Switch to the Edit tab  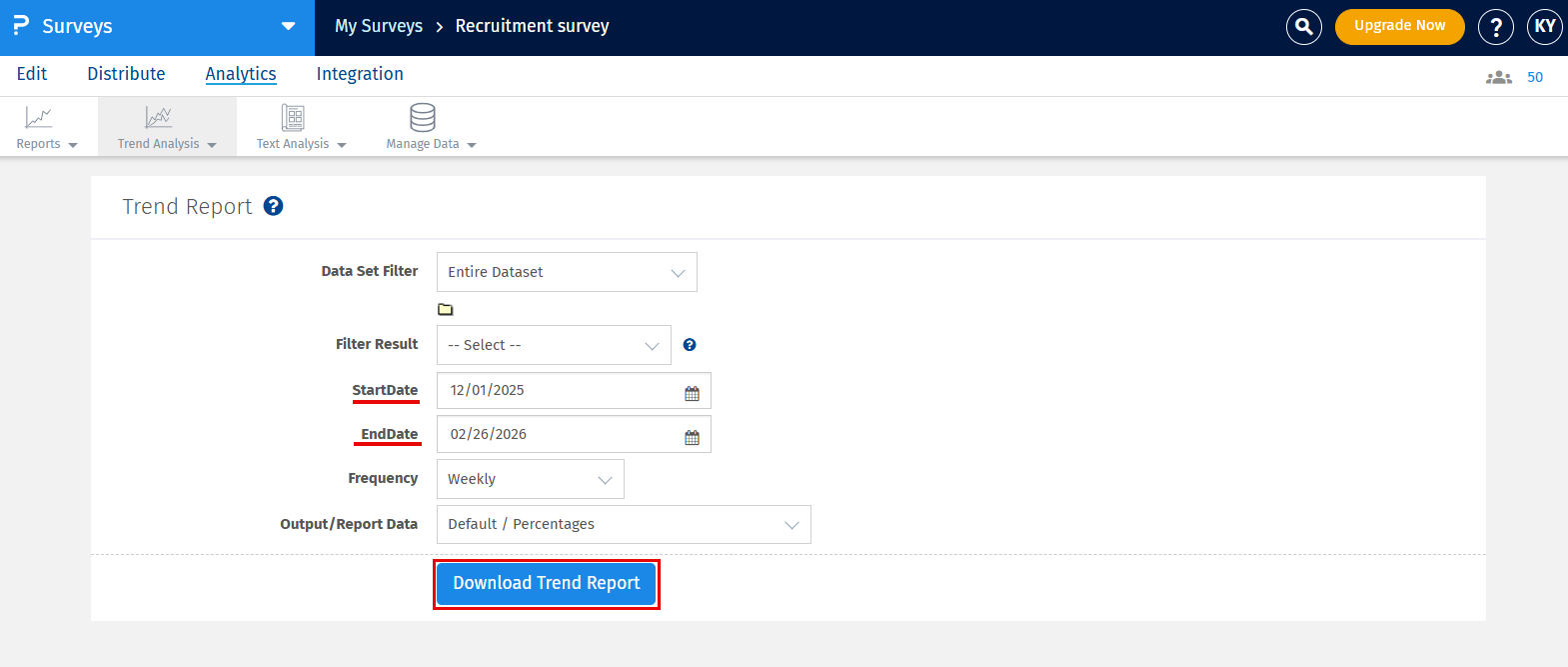pos(32,74)
